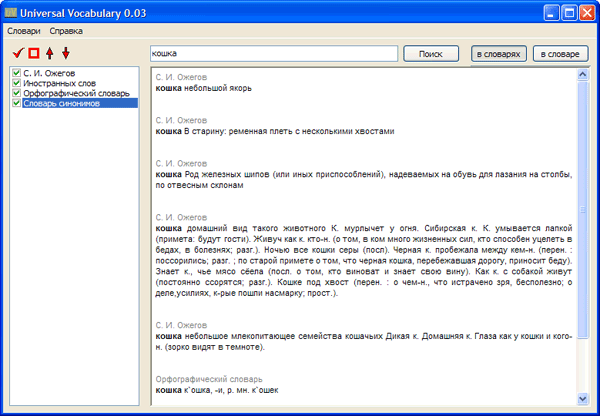Click the entry starting 'Род железных шипов'
The height and width of the screenshot is (416, 600).
(364, 180)
